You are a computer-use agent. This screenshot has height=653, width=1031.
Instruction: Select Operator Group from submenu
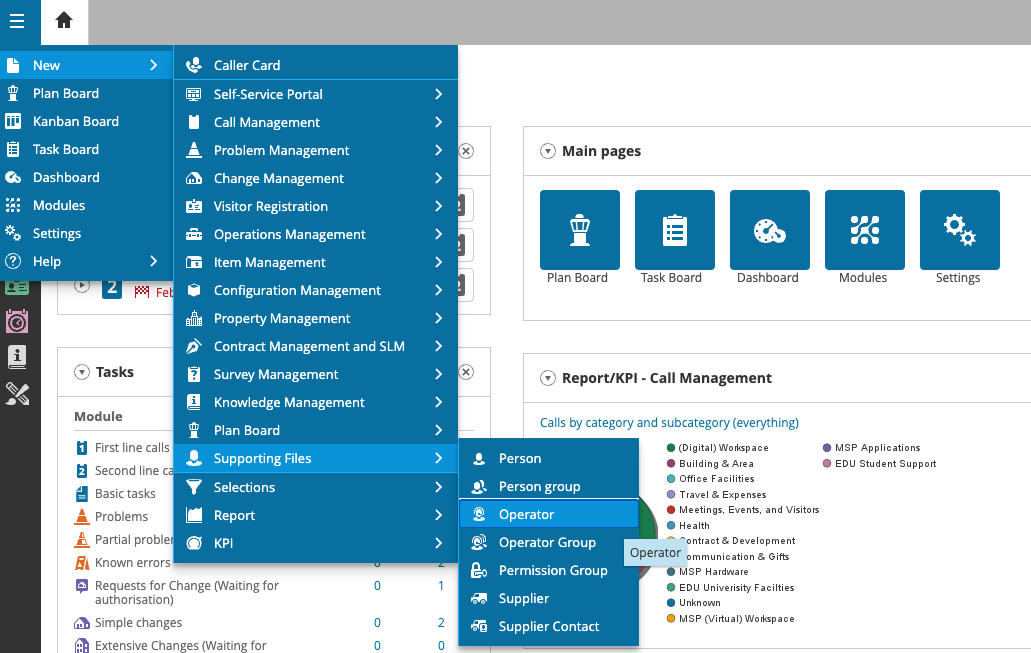click(x=547, y=542)
